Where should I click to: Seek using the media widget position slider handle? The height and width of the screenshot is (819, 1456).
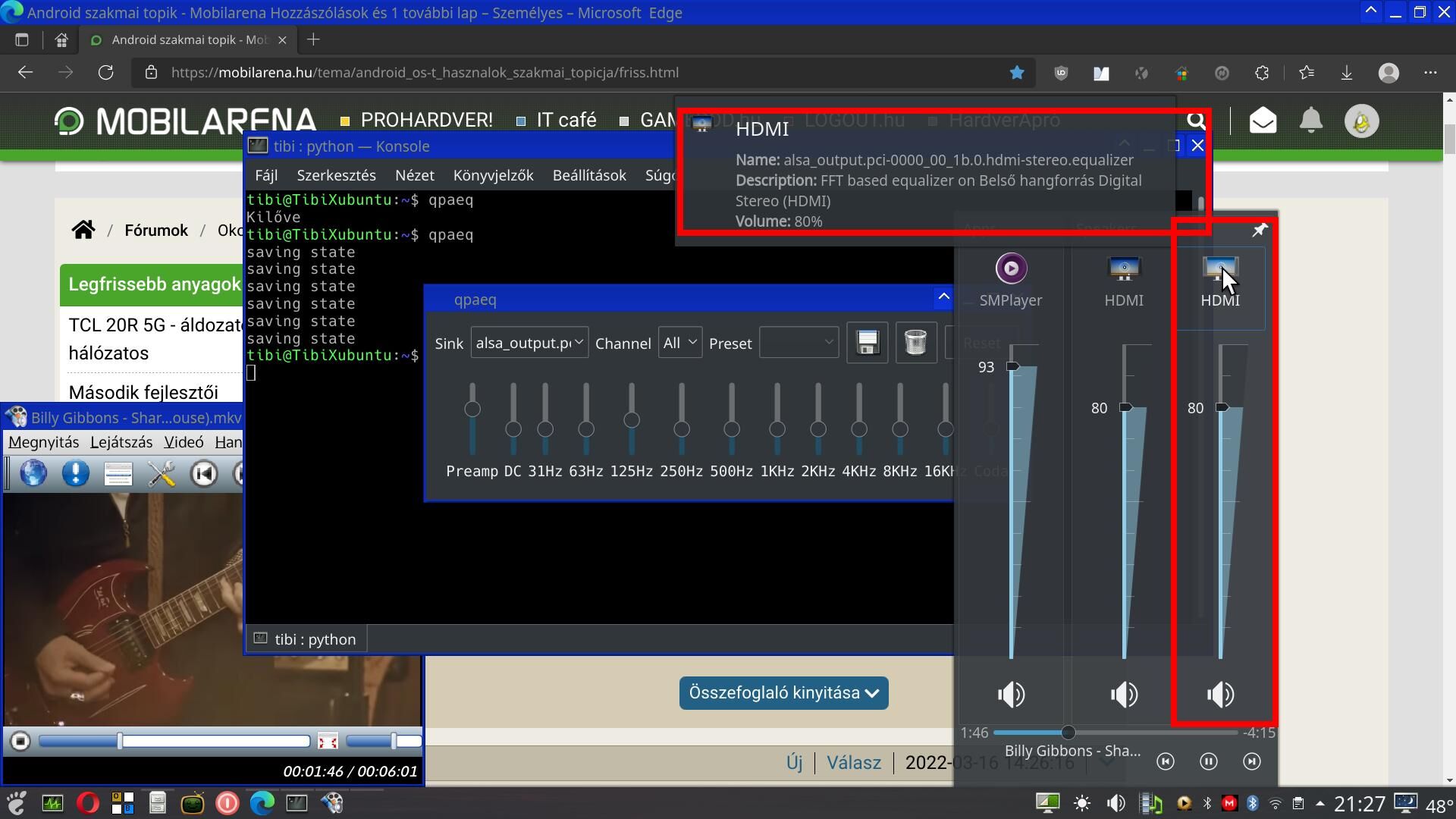pyautogui.click(x=1068, y=733)
